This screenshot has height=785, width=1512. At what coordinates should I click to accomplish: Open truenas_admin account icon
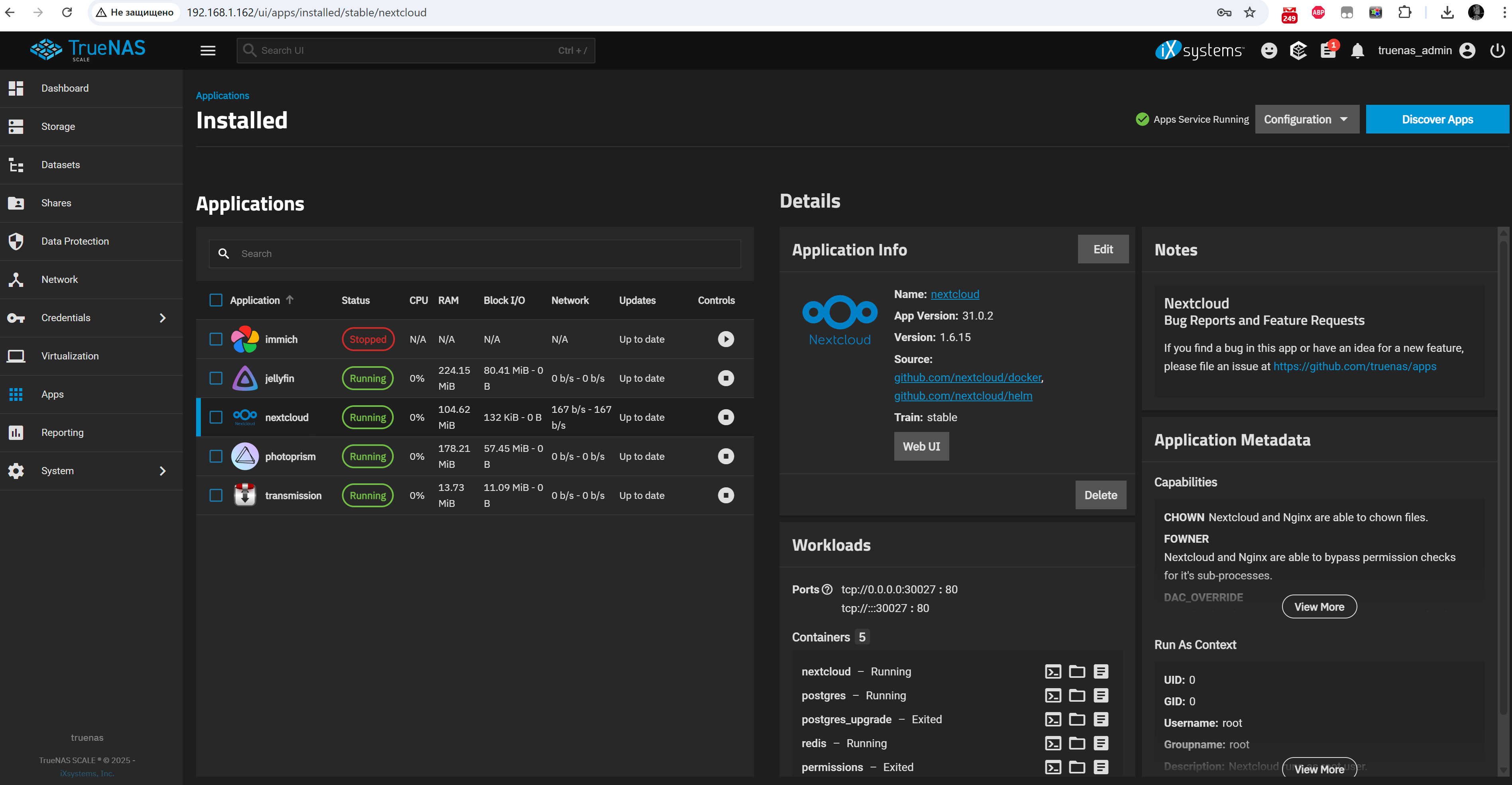[x=1467, y=51]
